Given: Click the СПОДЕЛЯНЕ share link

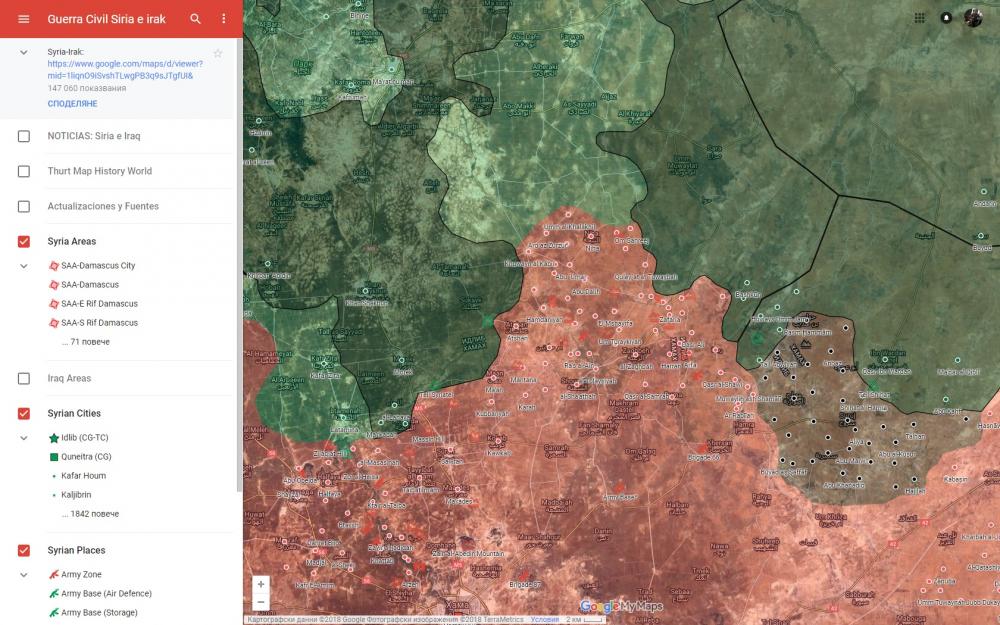Looking at the screenshot, I should [x=72, y=104].
